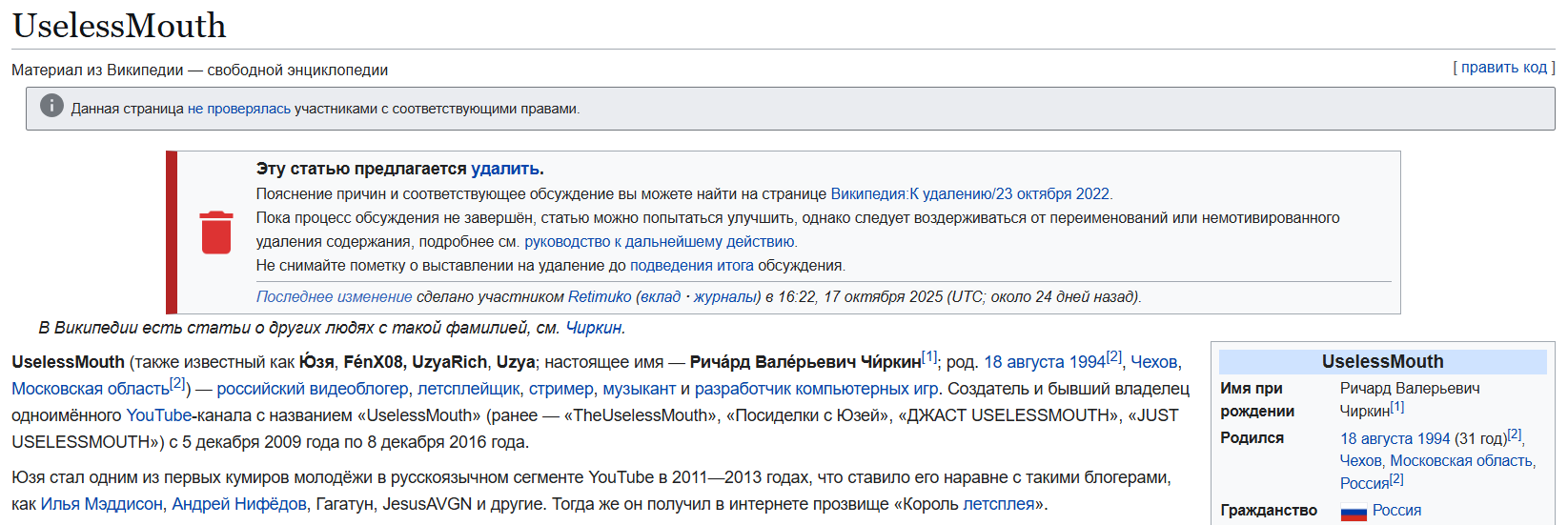Click the 'Гражданство' infobox label

pyautogui.click(x=1269, y=511)
